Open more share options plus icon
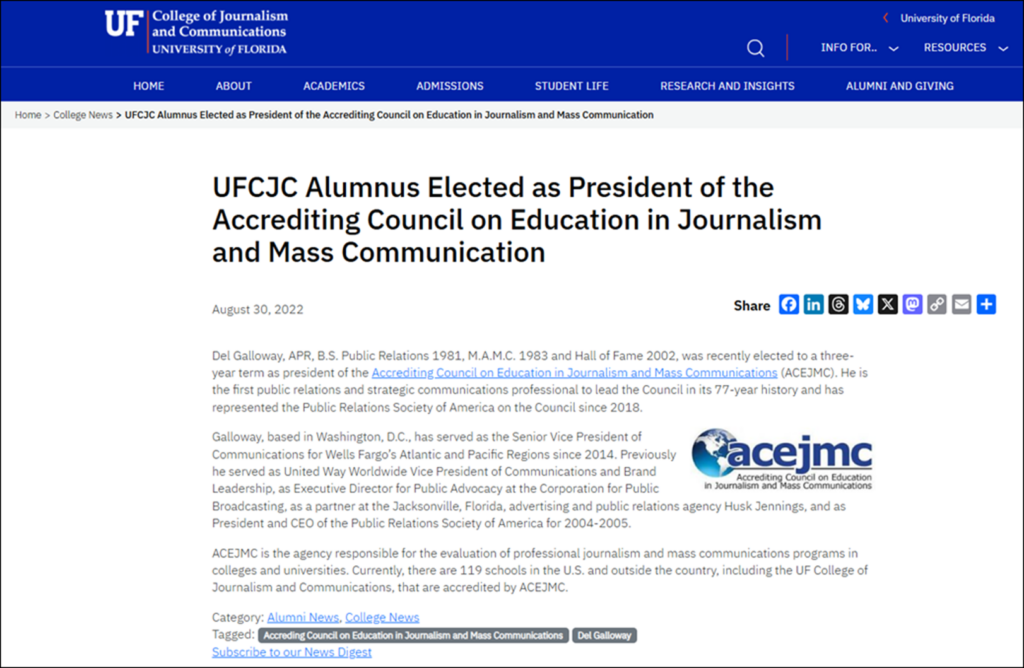Screen dimensions: 1024x668 pyautogui.click(x=986, y=305)
